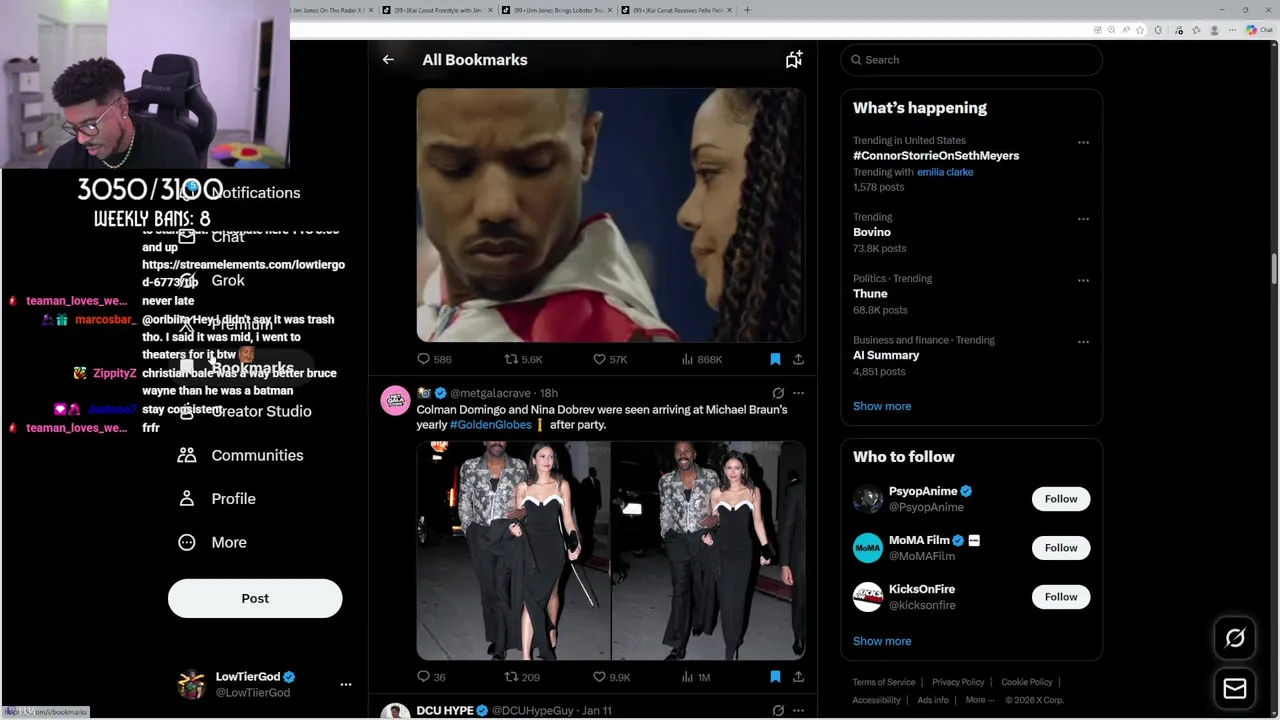Open the @metgalacrave profile avatar
Image resolution: width=1280 pixels, height=720 pixels.
tap(395, 401)
